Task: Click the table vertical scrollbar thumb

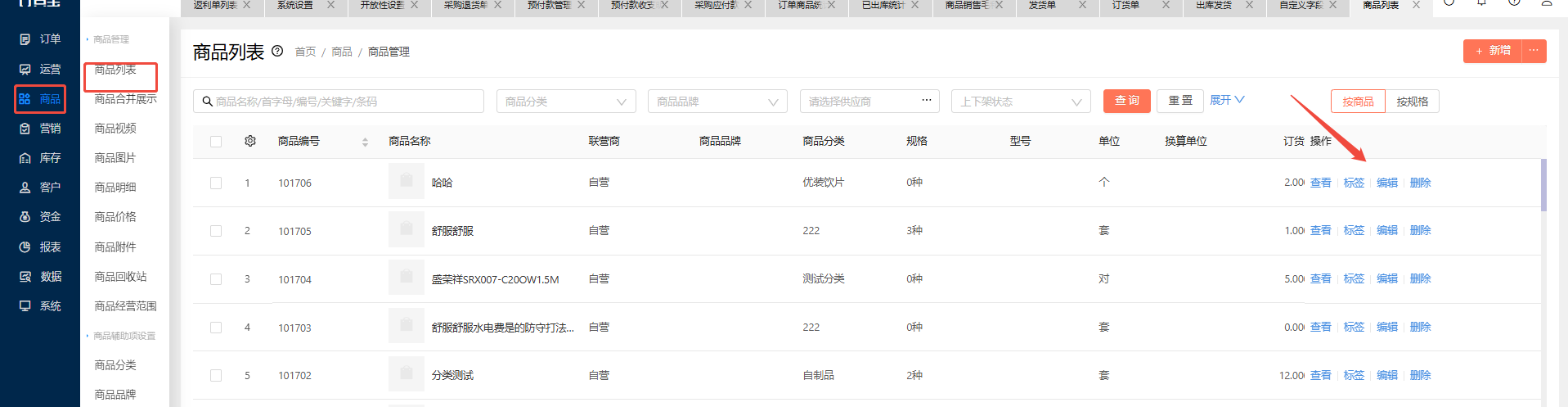Action: pyautogui.click(x=1543, y=185)
